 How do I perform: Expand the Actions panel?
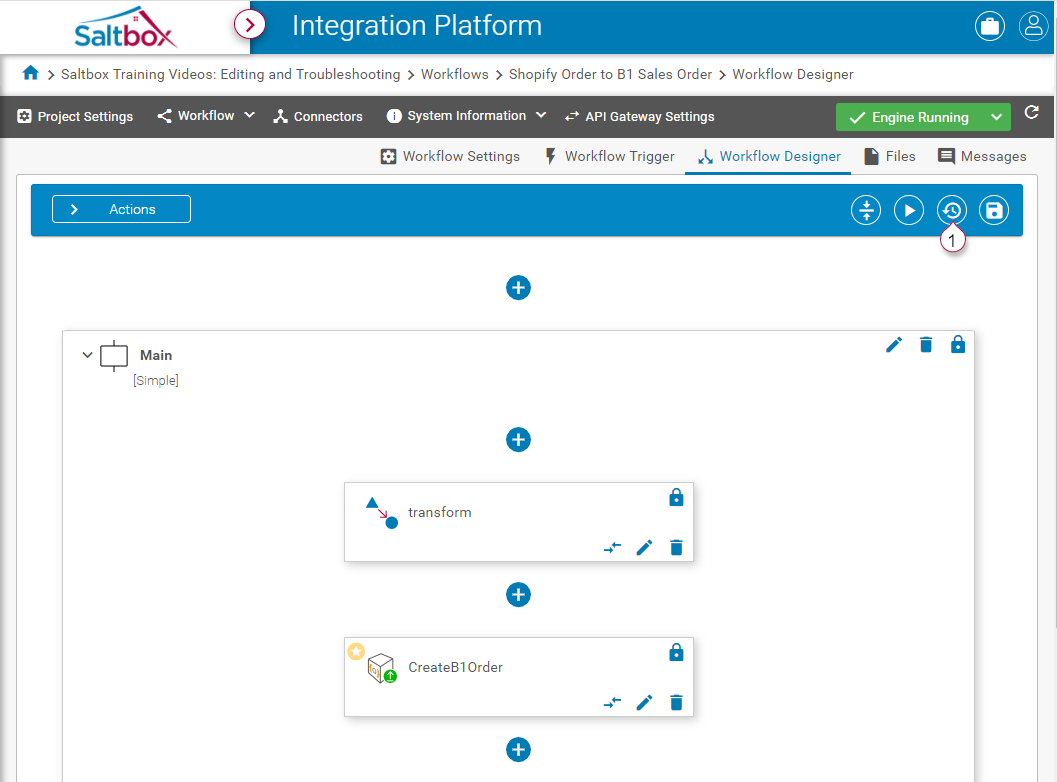point(121,209)
